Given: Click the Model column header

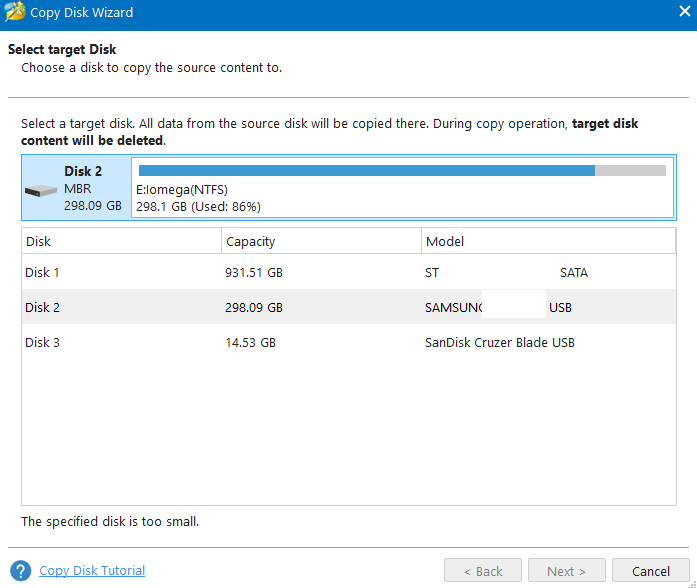Looking at the screenshot, I should click(x=549, y=241).
